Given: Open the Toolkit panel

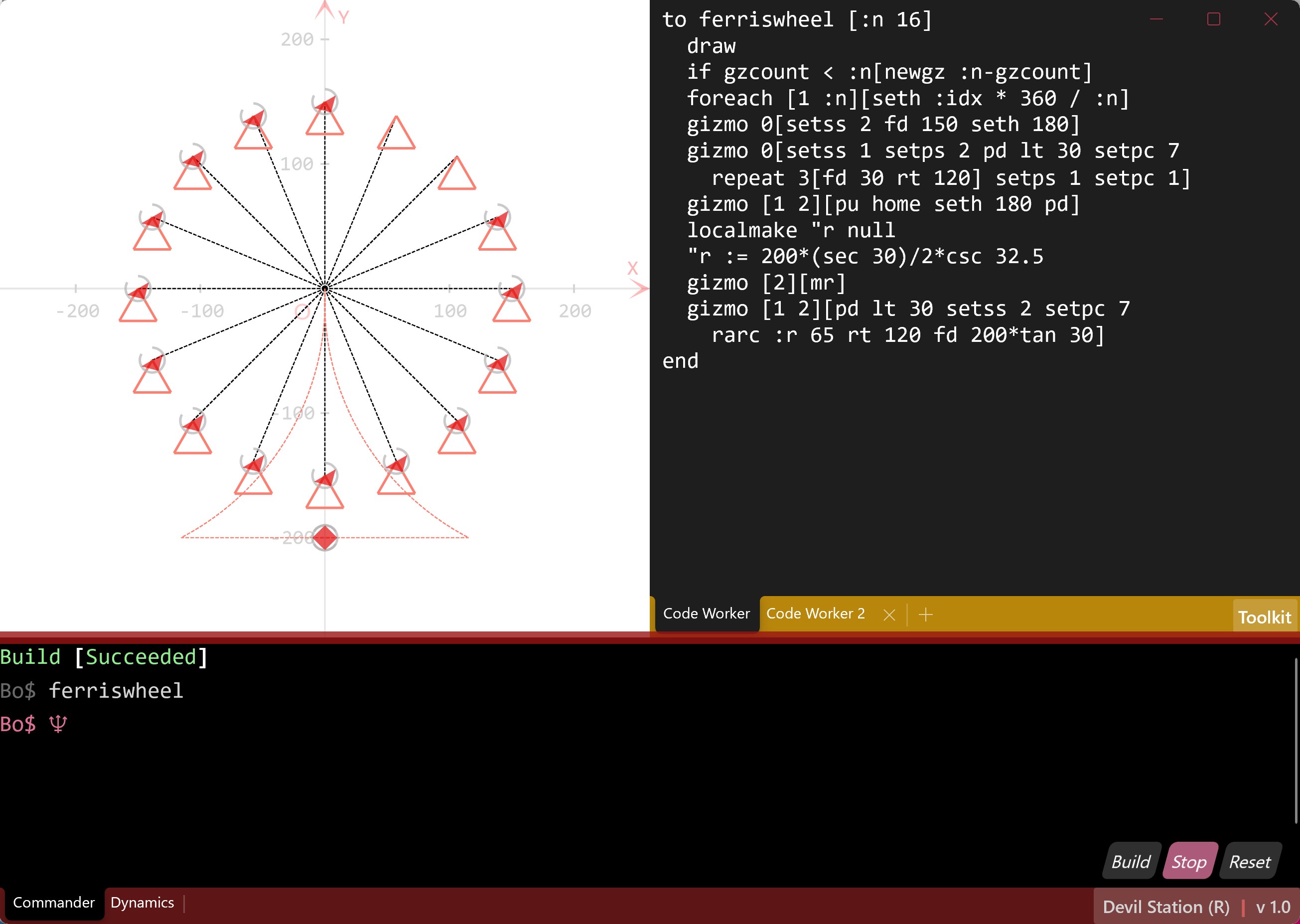Looking at the screenshot, I should pos(1264,617).
